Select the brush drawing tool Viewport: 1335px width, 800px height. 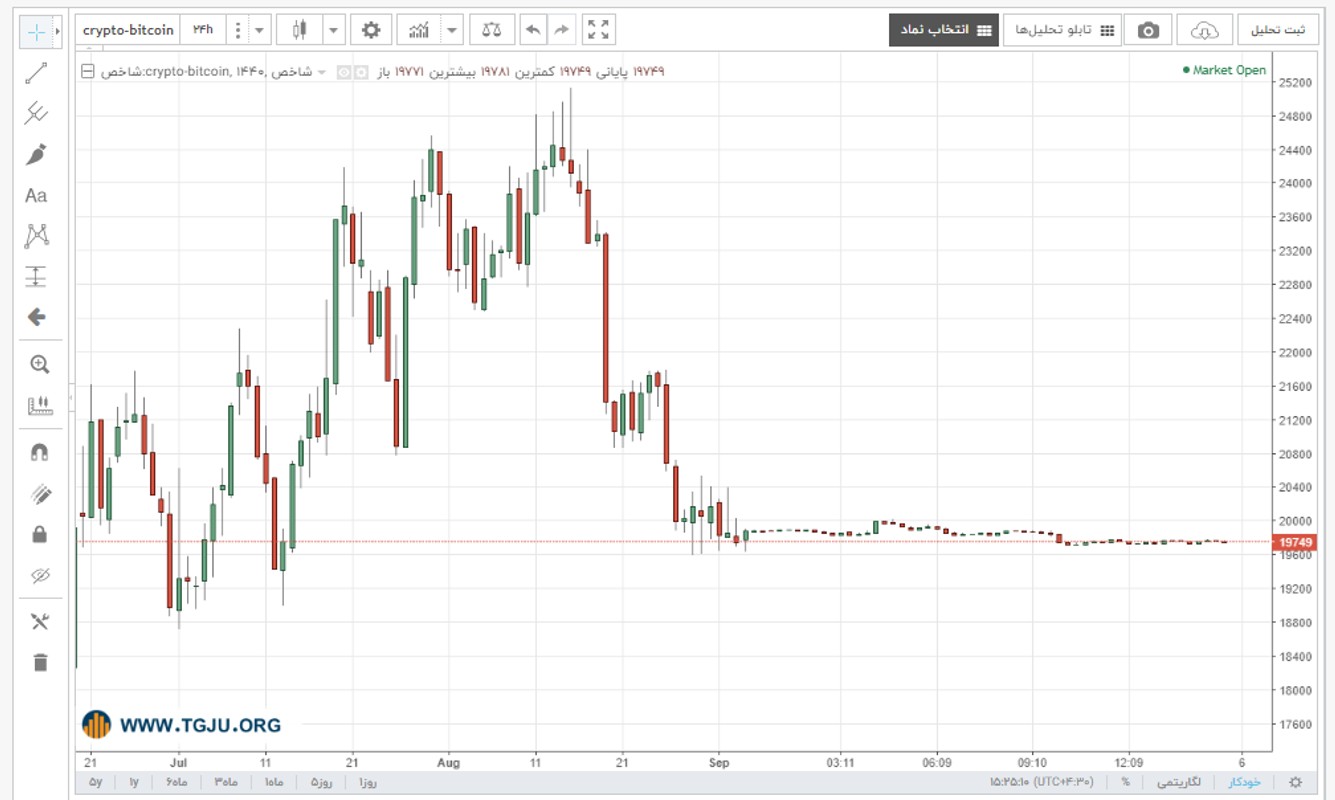coord(36,154)
